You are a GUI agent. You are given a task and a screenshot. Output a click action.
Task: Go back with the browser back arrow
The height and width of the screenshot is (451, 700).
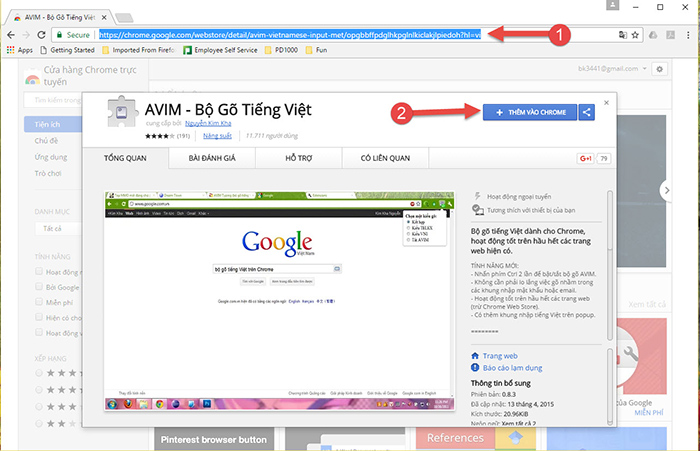[11, 35]
